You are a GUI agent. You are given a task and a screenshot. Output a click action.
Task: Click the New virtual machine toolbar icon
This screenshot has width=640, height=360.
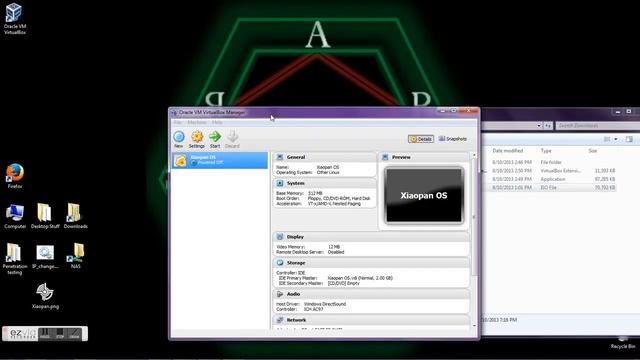179,139
